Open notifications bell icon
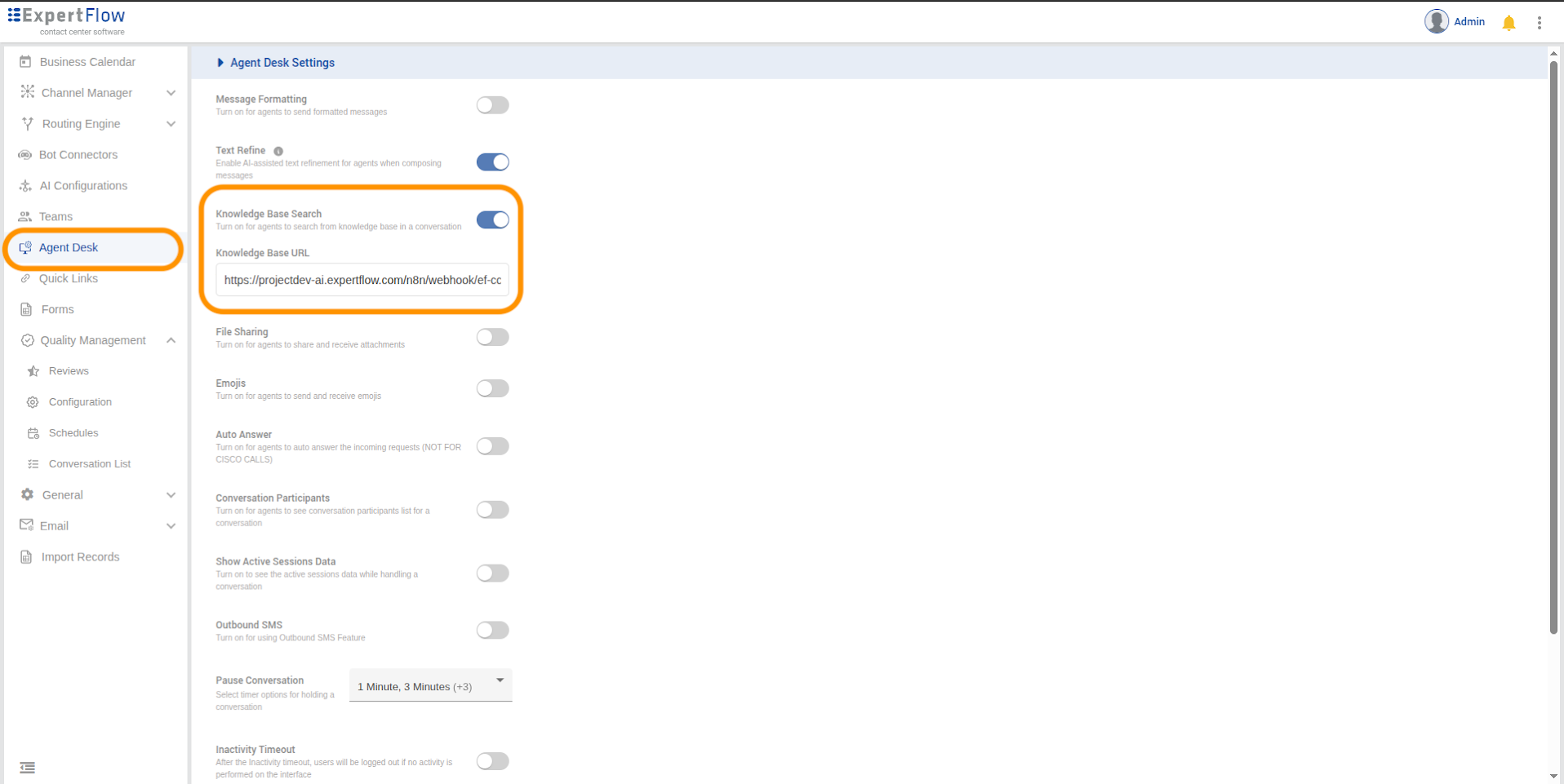The height and width of the screenshot is (784, 1564). (x=1508, y=23)
